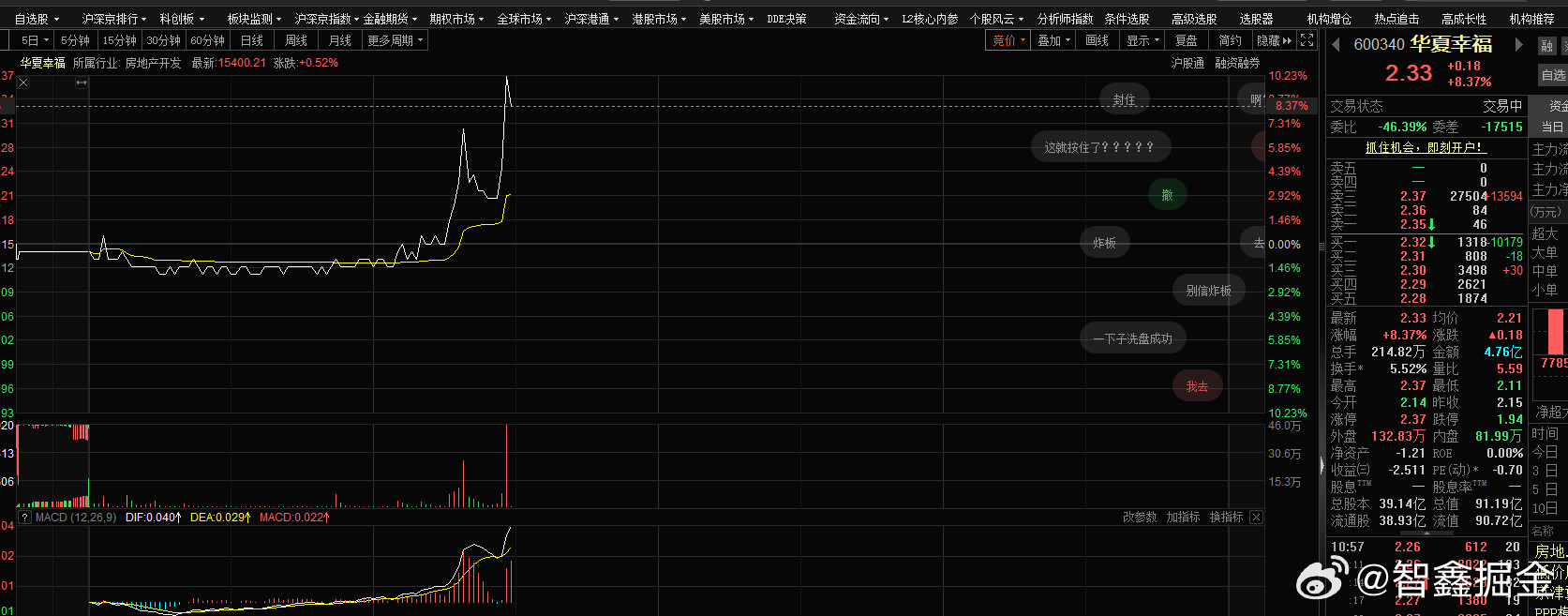This screenshot has width=1568, height=616.
Task: Collapse the right quote panel side arrow
Action: click(x=1322, y=464)
